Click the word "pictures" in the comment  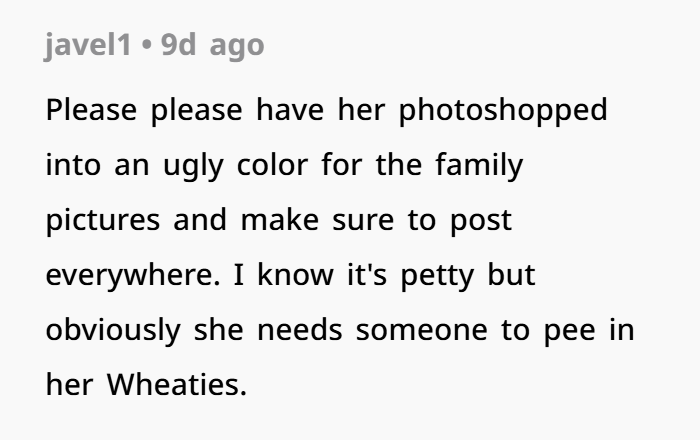(100, 220)
